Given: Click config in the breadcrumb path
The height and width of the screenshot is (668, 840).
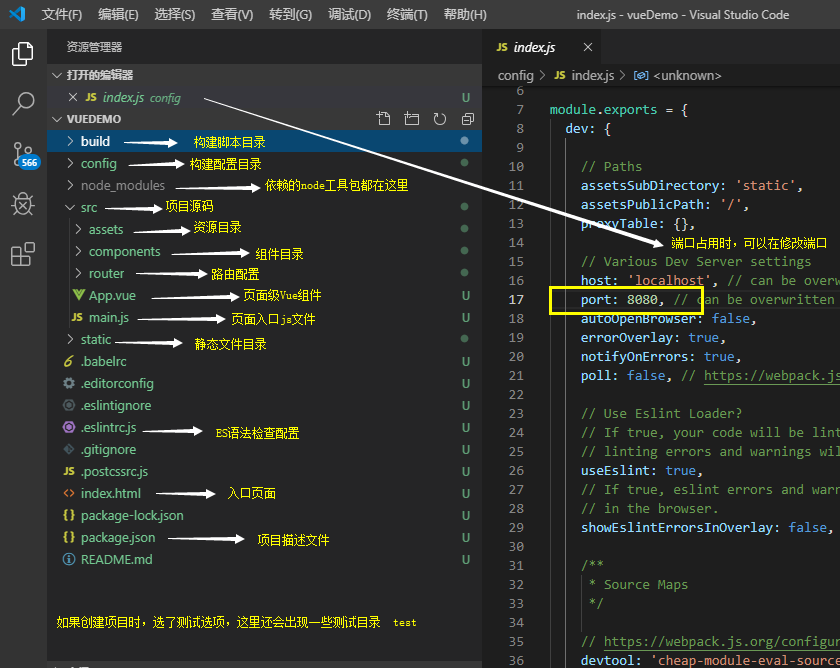Looking at the screenshot, I should (515, 76).
